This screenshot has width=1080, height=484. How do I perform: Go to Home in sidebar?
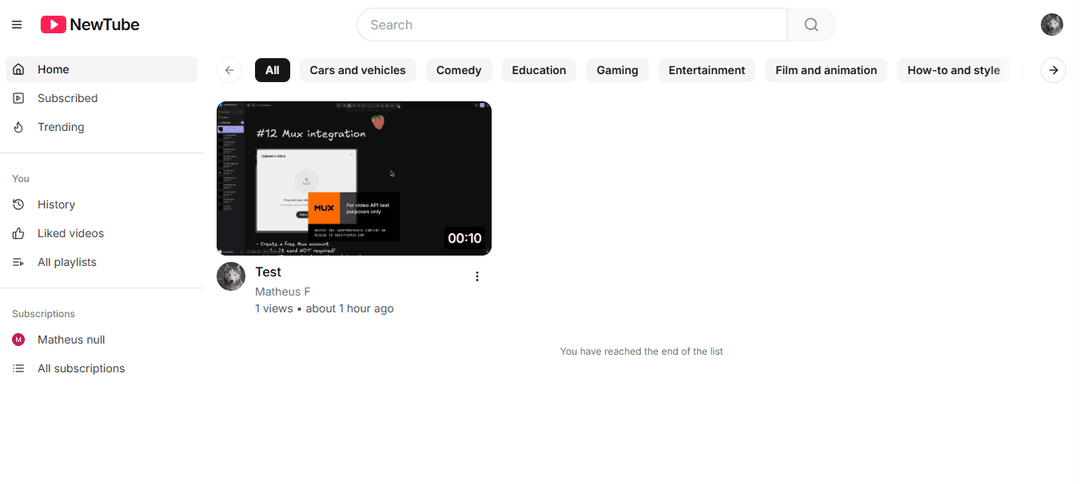pos(101,70)
